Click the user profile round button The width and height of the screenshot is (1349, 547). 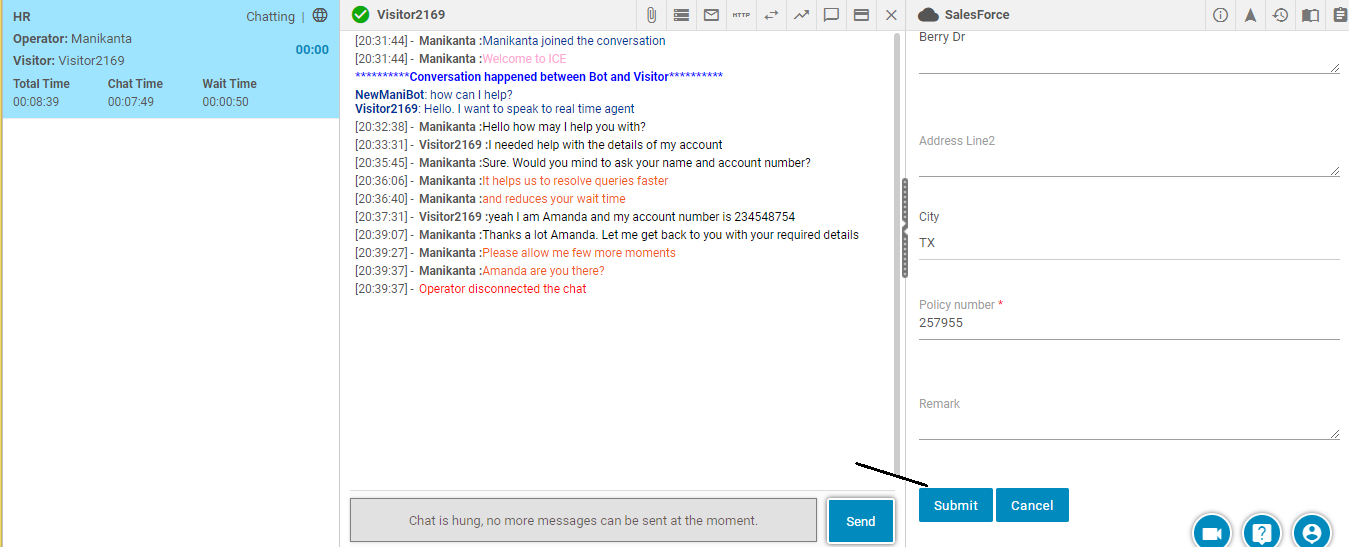[x=1312, y=533]
